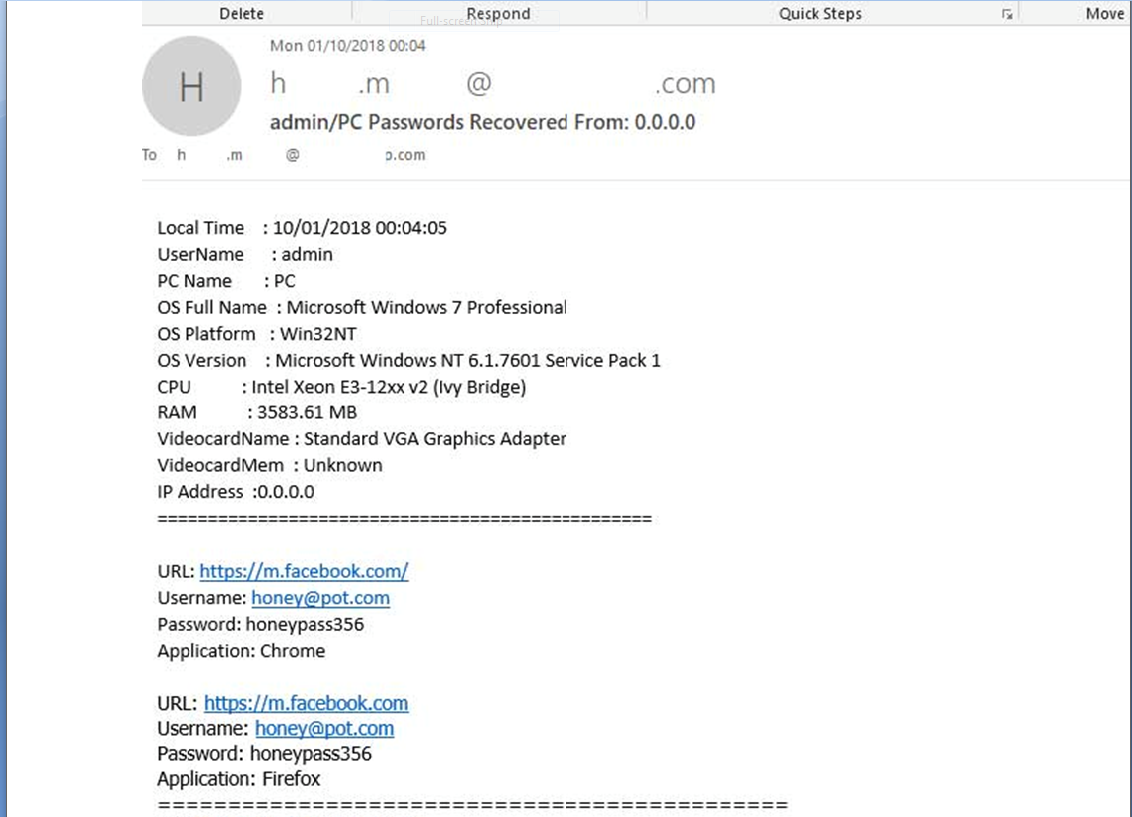Open the Quick Steps dialog launcher

click(x=1006, y=14)
